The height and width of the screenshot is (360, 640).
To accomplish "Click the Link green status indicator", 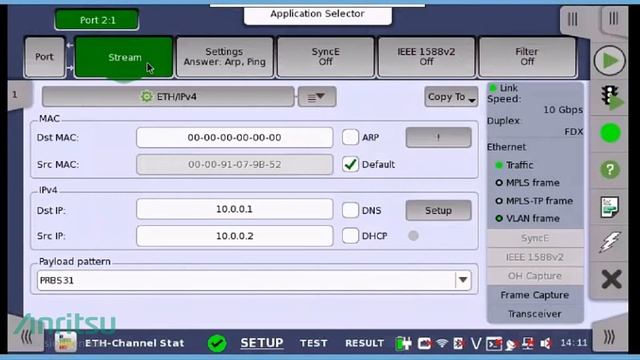I will (x=493, y=88).
